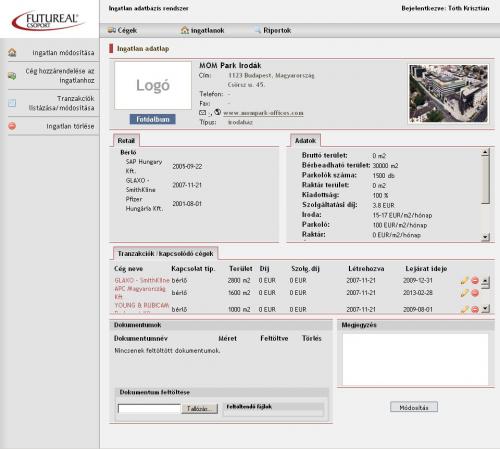Click the document icon beside Tranzakciók listázása/módosítása
The image size is (500, 449).
click(x=12, y=103)
